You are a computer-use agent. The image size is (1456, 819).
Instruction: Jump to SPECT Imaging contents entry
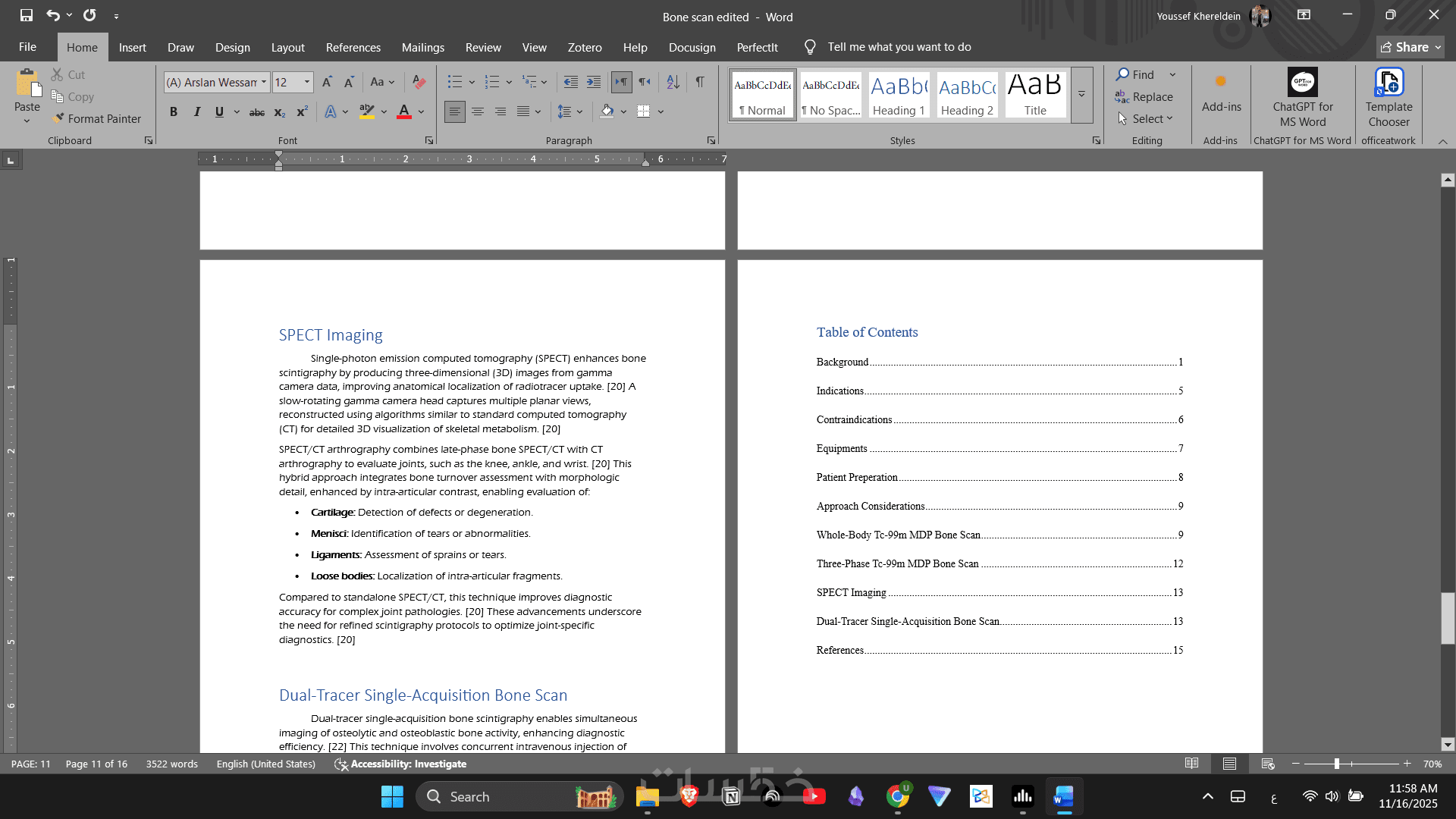point(851,592)
